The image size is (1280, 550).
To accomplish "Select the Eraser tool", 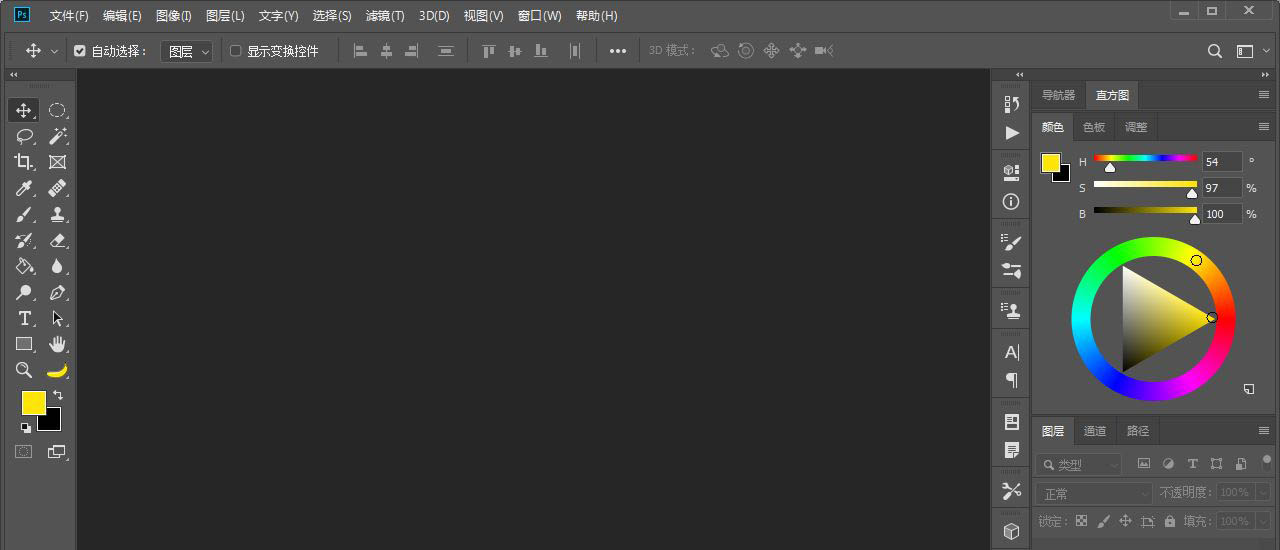I will coord(57,240).
